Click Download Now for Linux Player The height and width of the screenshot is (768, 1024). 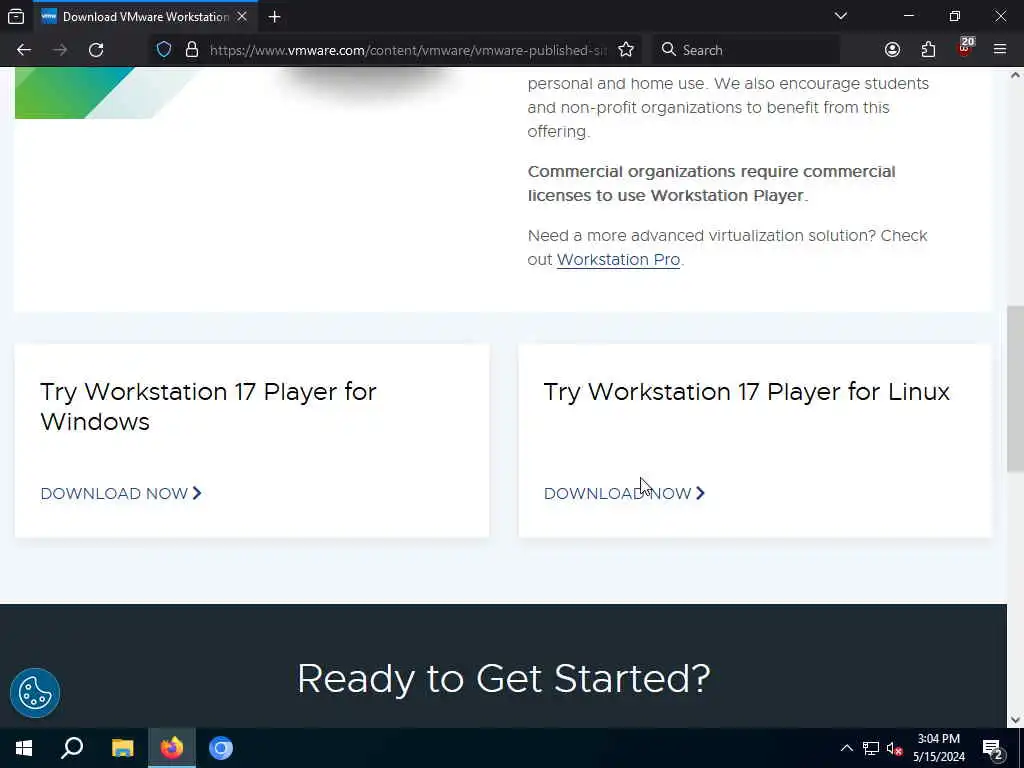pos(624,493)
